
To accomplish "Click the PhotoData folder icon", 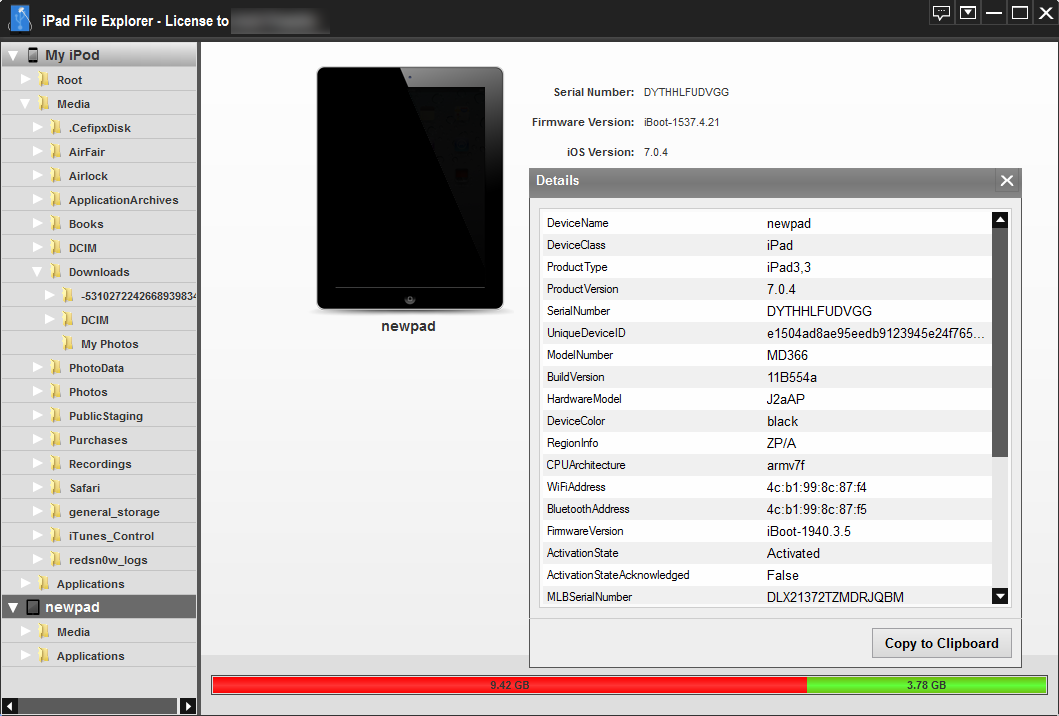I will [x=56, y=367].
